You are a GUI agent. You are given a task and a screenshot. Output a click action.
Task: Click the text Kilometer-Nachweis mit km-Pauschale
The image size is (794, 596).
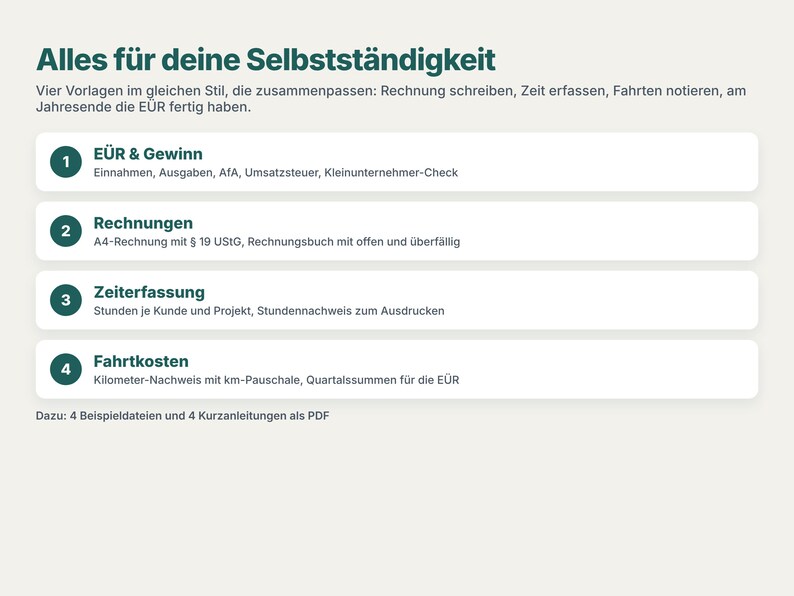coord(198,380)
